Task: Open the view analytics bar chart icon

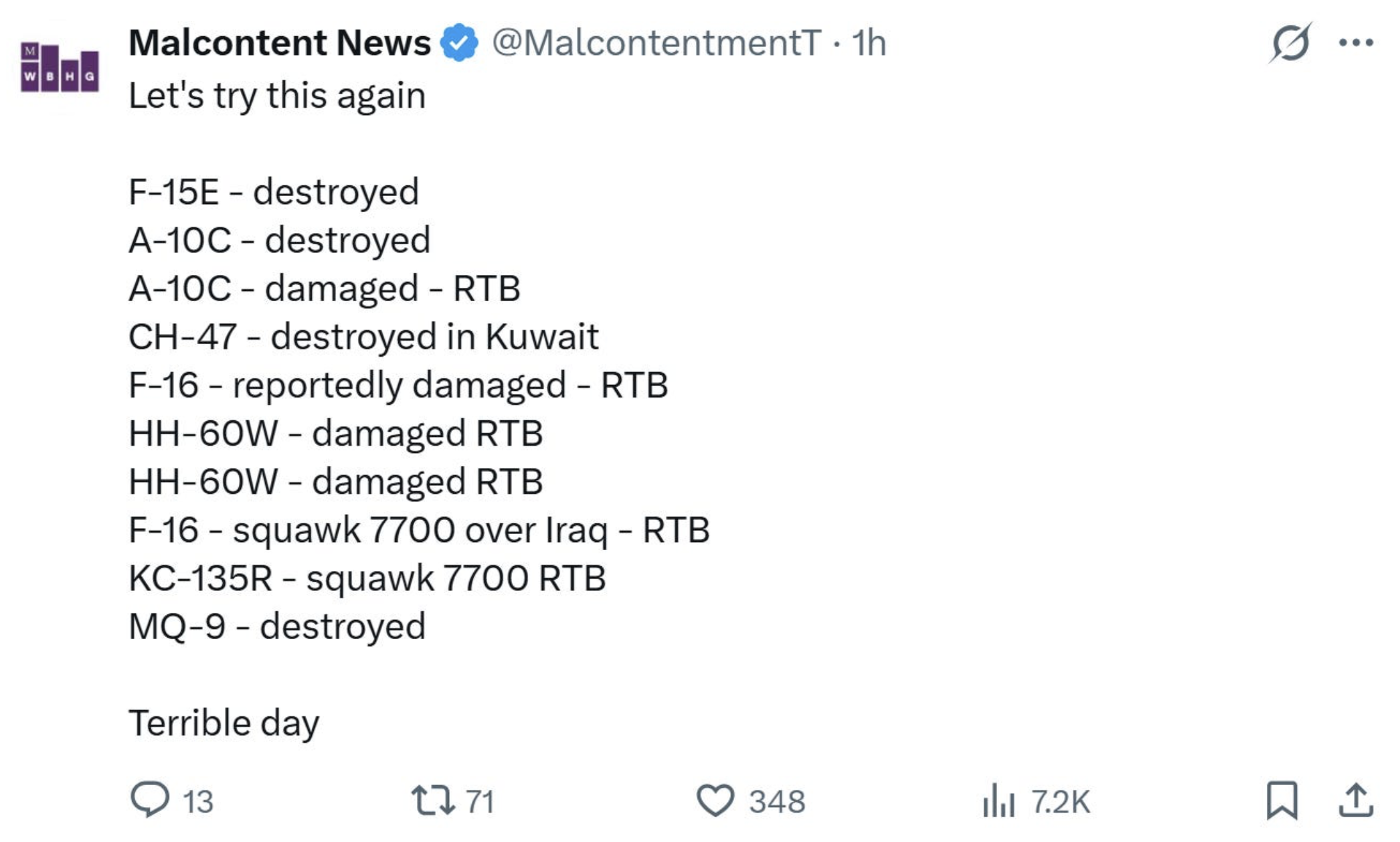Action: (998, 801)
